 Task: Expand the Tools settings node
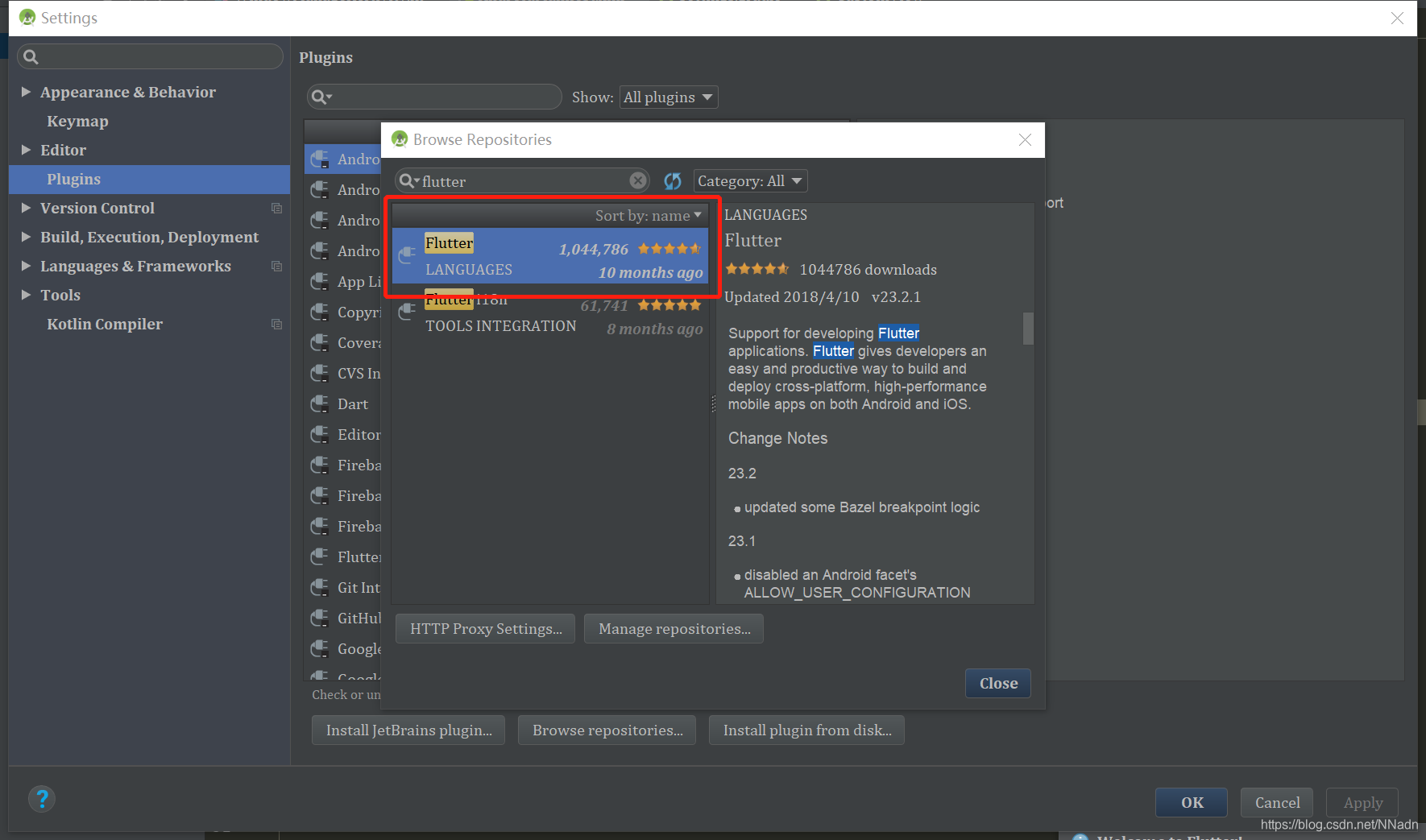(x=26, y=295)
